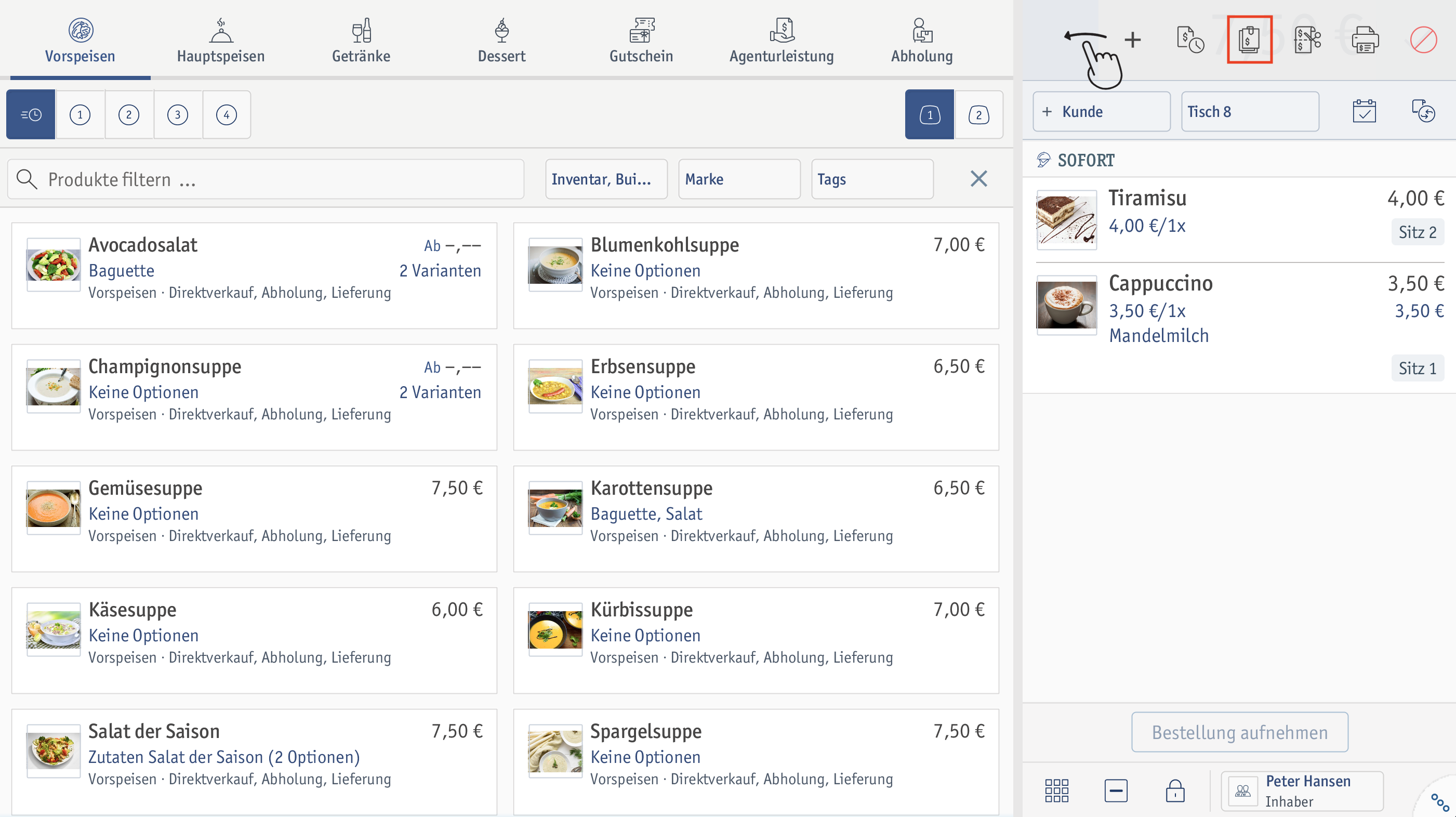Screen dimensions: 1456x817
Task: Add Champignonsuppe to the order
Action: coord(254,397)
